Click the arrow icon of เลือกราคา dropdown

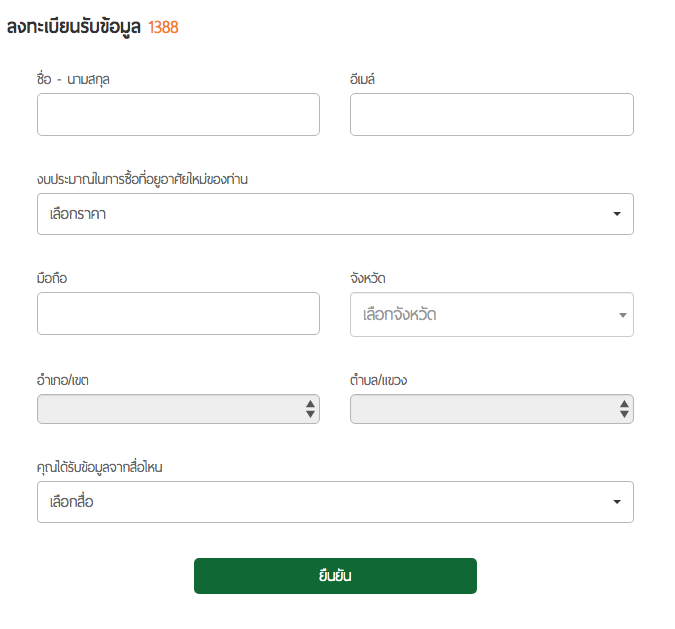[x=617, y=214]
